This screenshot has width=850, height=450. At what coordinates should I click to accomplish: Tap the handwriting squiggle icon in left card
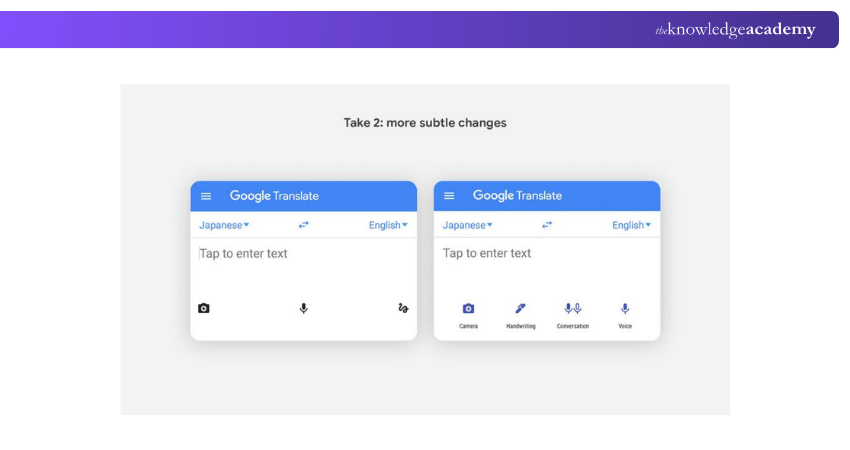pyautogui.click(x=403, y=308)
